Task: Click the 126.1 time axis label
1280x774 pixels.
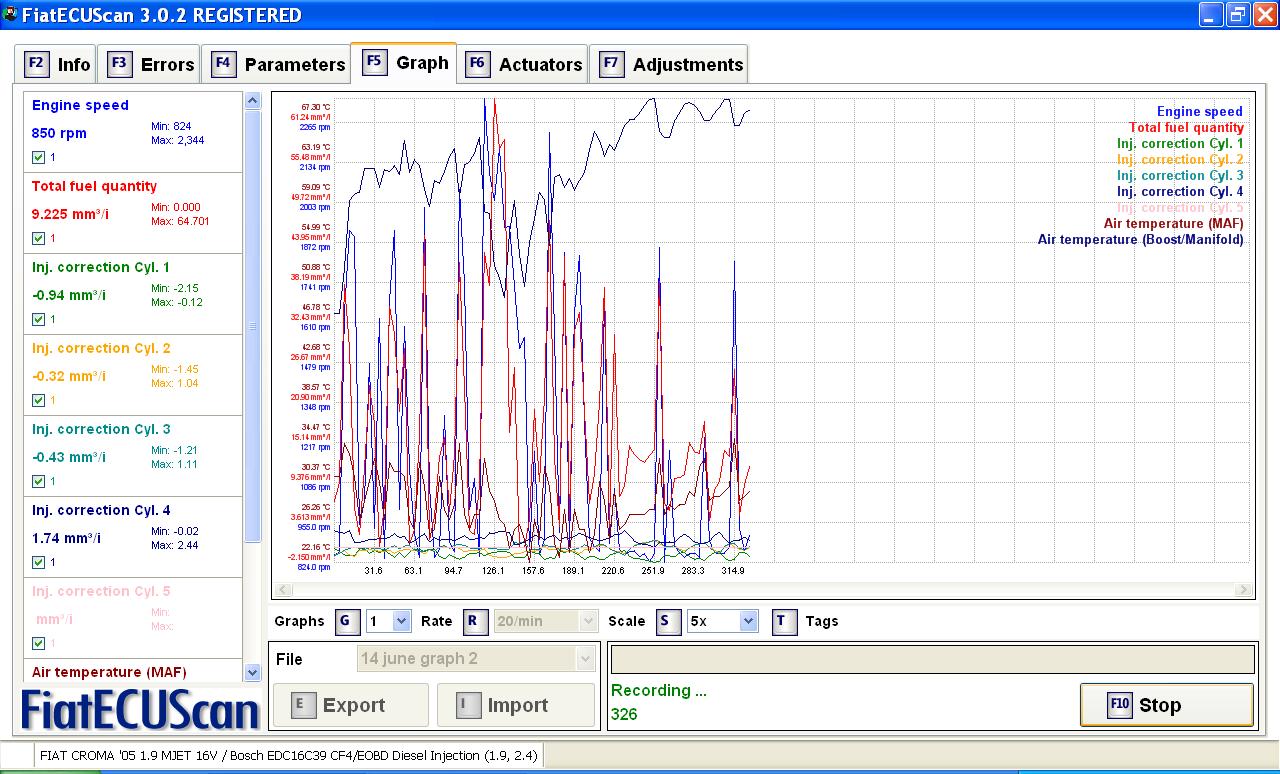Action: 493,571
